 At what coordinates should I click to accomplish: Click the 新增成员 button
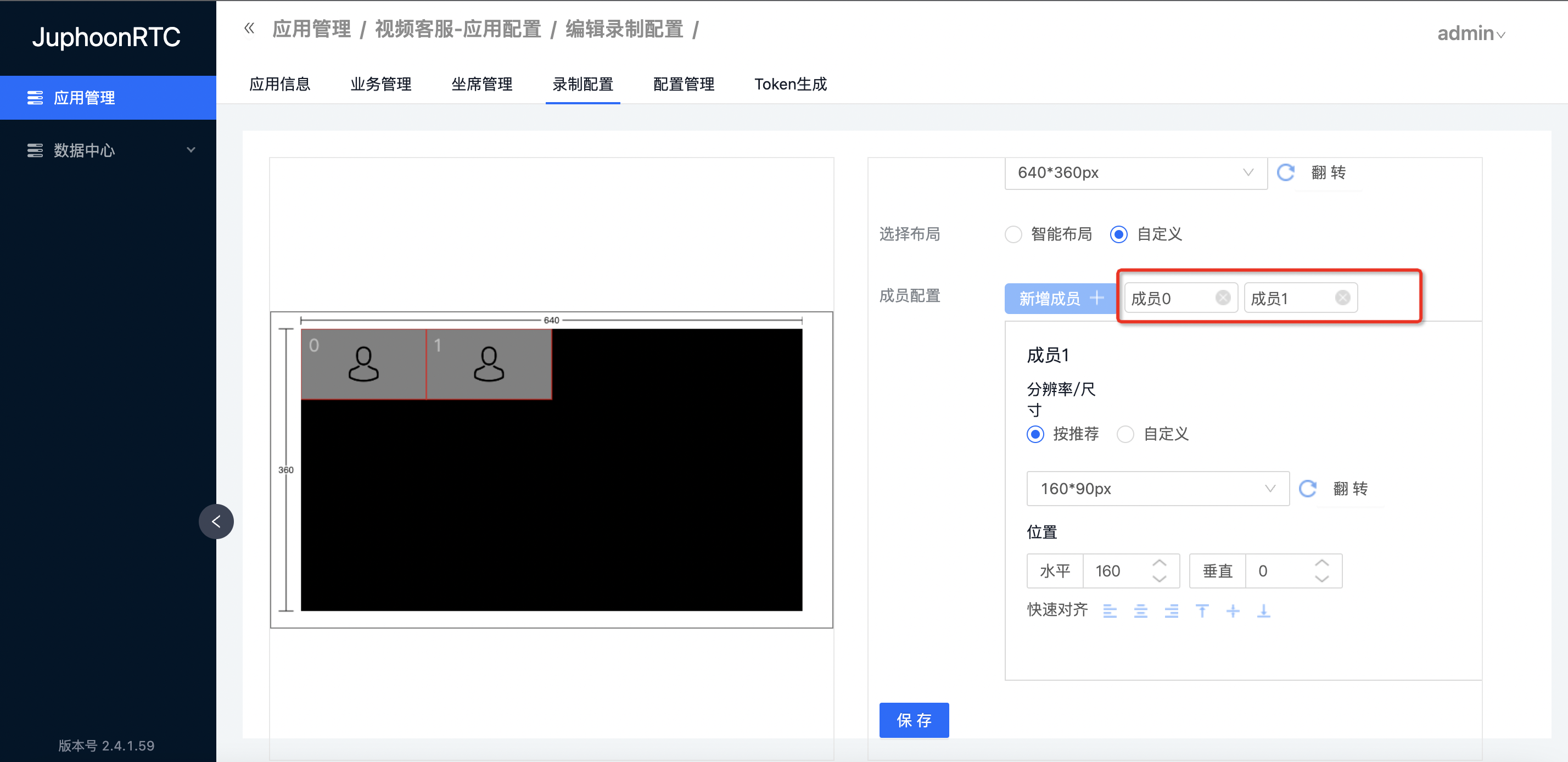point(1060,298)
